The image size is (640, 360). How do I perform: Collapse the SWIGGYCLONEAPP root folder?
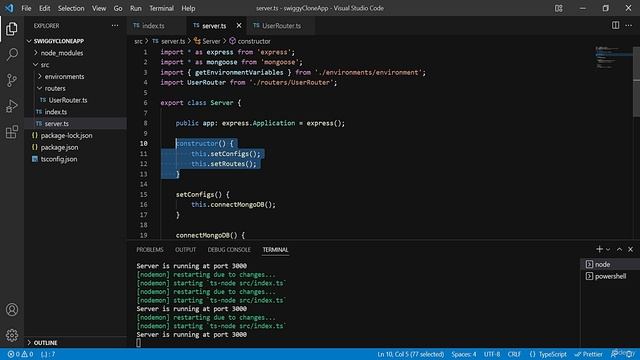point(76,41)
